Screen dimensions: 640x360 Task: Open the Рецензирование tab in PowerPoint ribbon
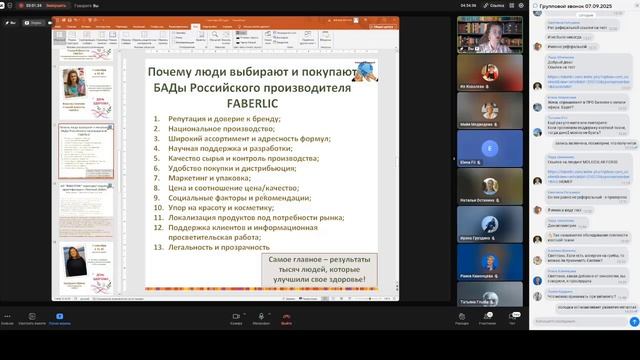pyautogui.click(x=178, y=27)
